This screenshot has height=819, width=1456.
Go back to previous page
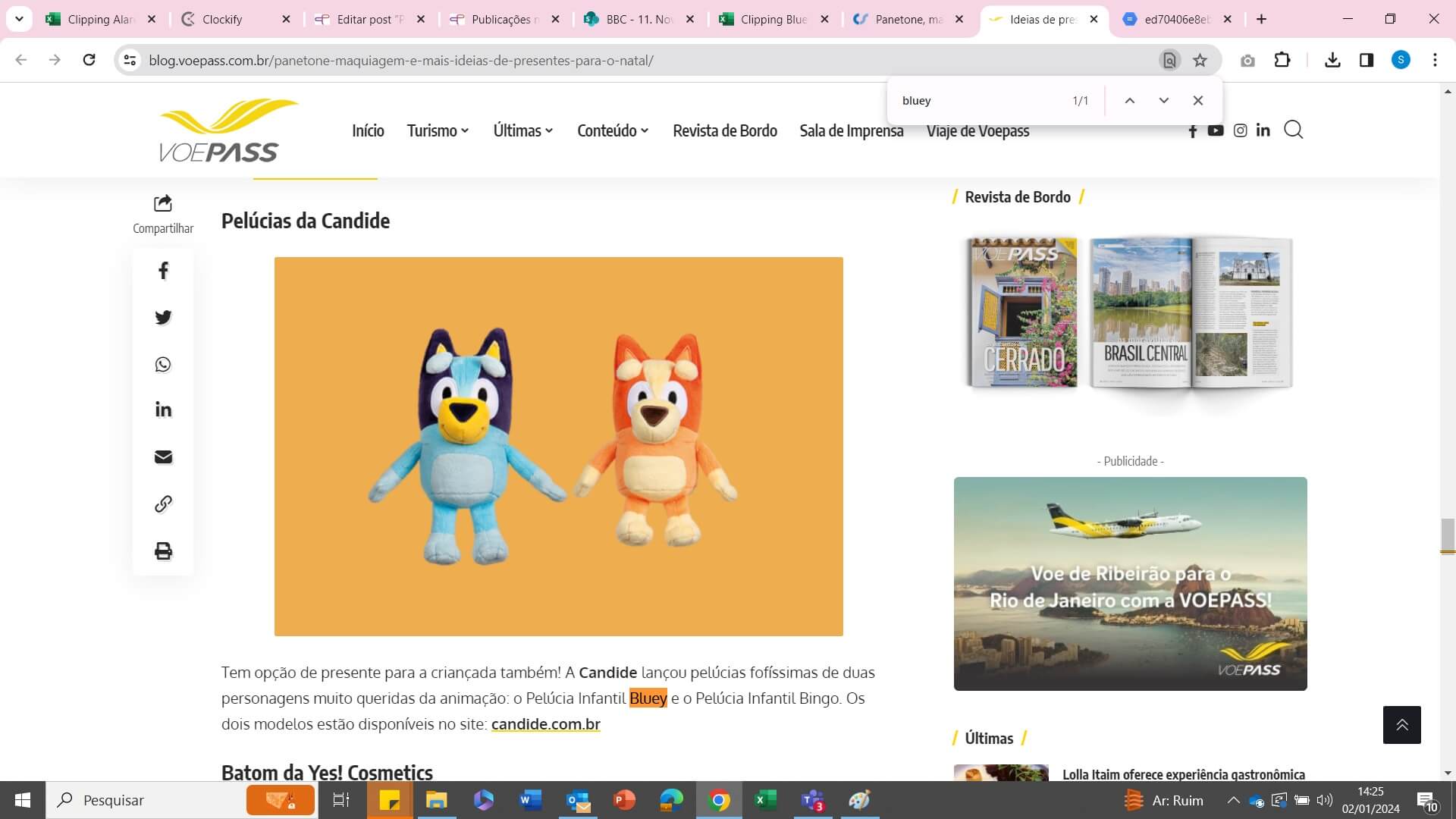pyautogui.click(x=21, y=60)
